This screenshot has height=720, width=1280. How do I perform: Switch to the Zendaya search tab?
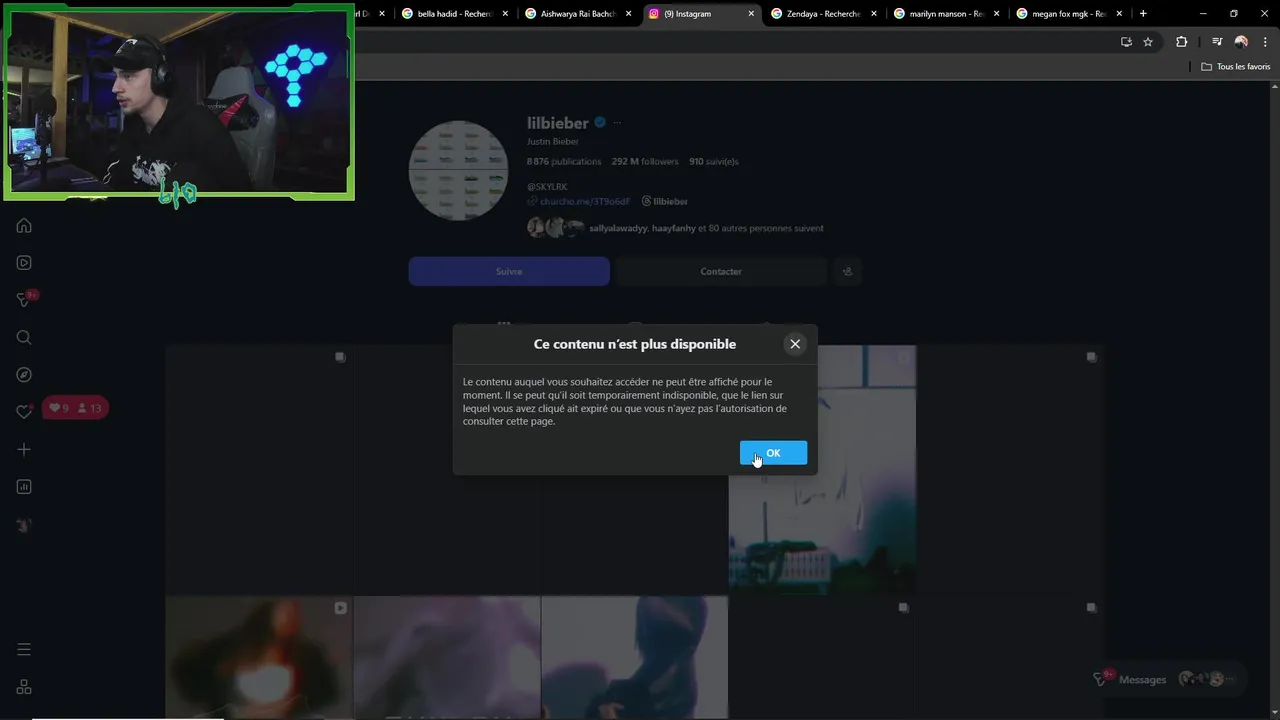click(x=825, y=14)
